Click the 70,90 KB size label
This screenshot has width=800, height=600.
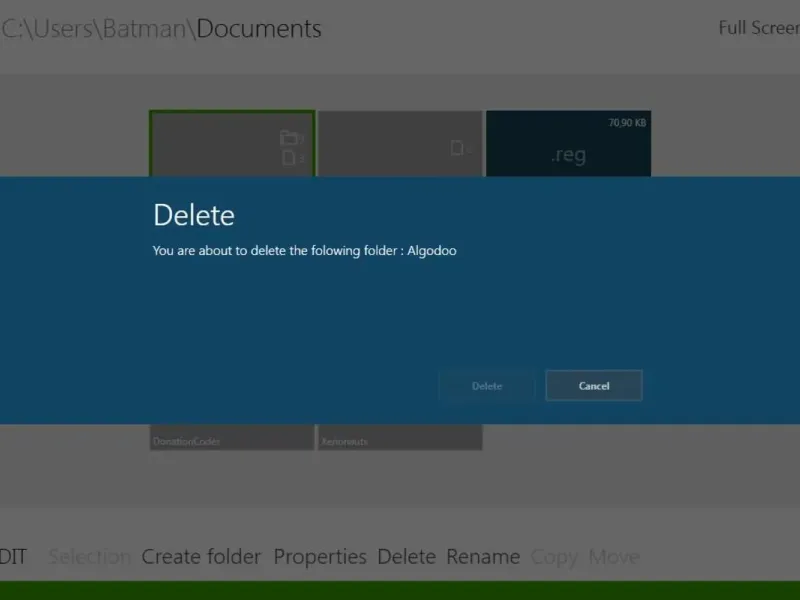[627, 122]
